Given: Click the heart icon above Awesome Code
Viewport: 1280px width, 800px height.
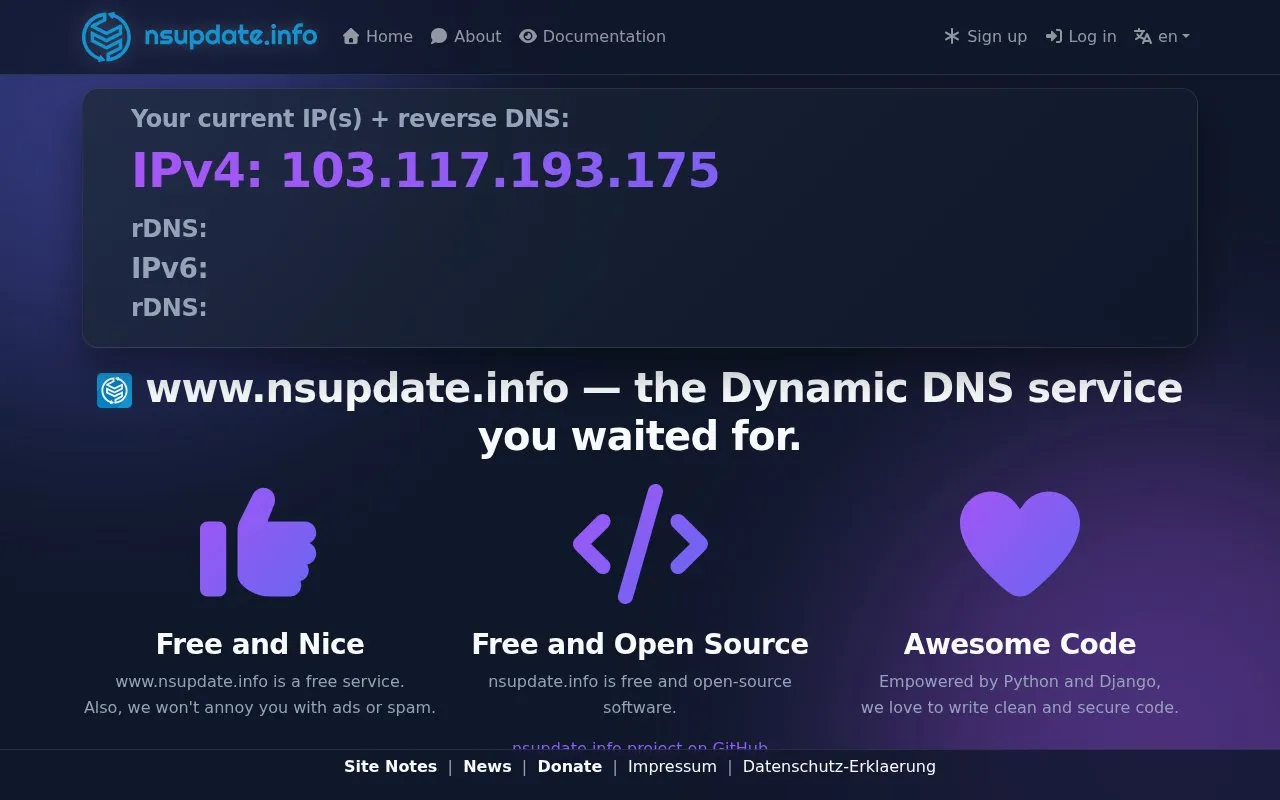Looking at the screenshot, I should [1020, 543].
